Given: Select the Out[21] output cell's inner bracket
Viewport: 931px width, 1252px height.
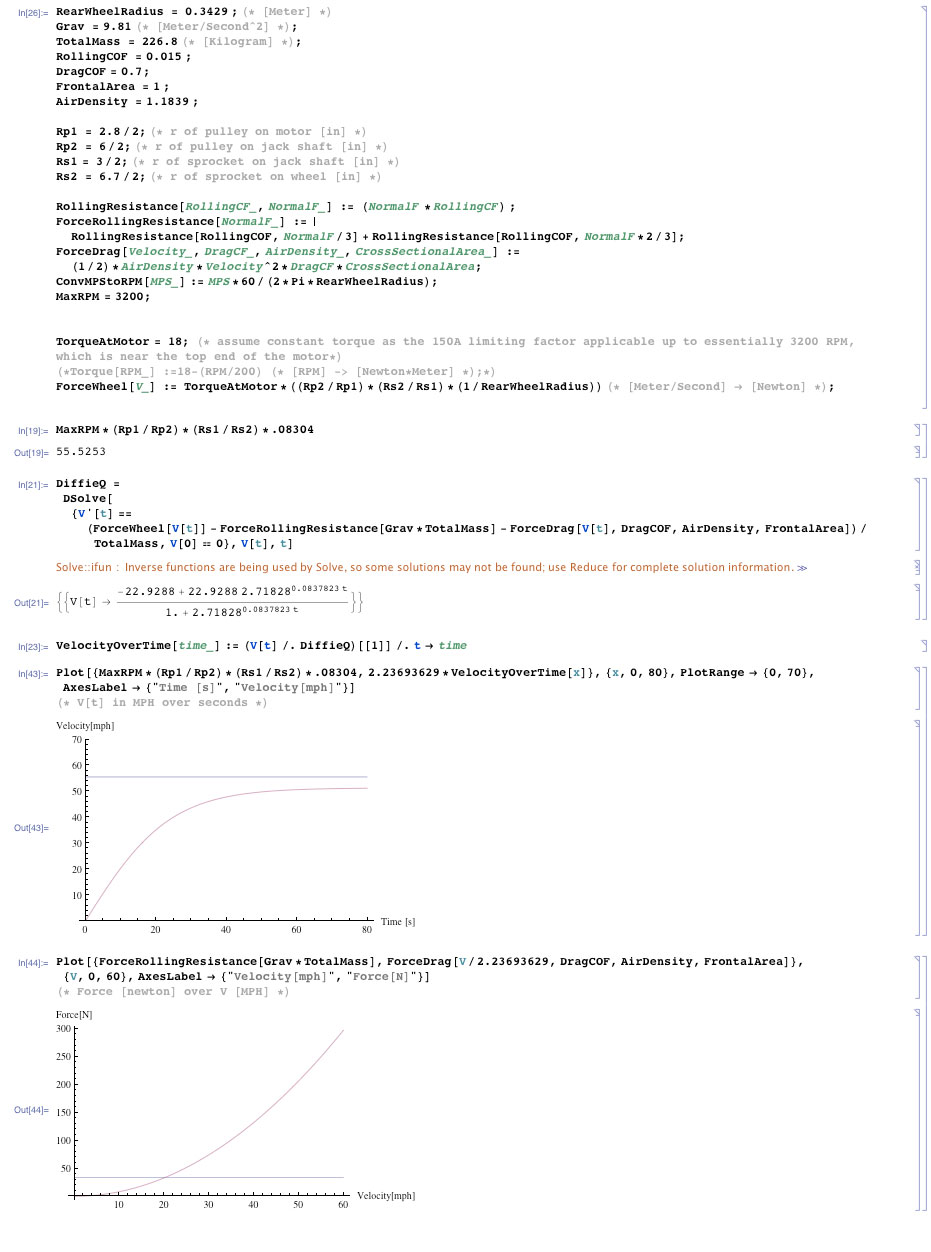Looking at the screenshot, I should pyautogui.click(x=917, y=602).
